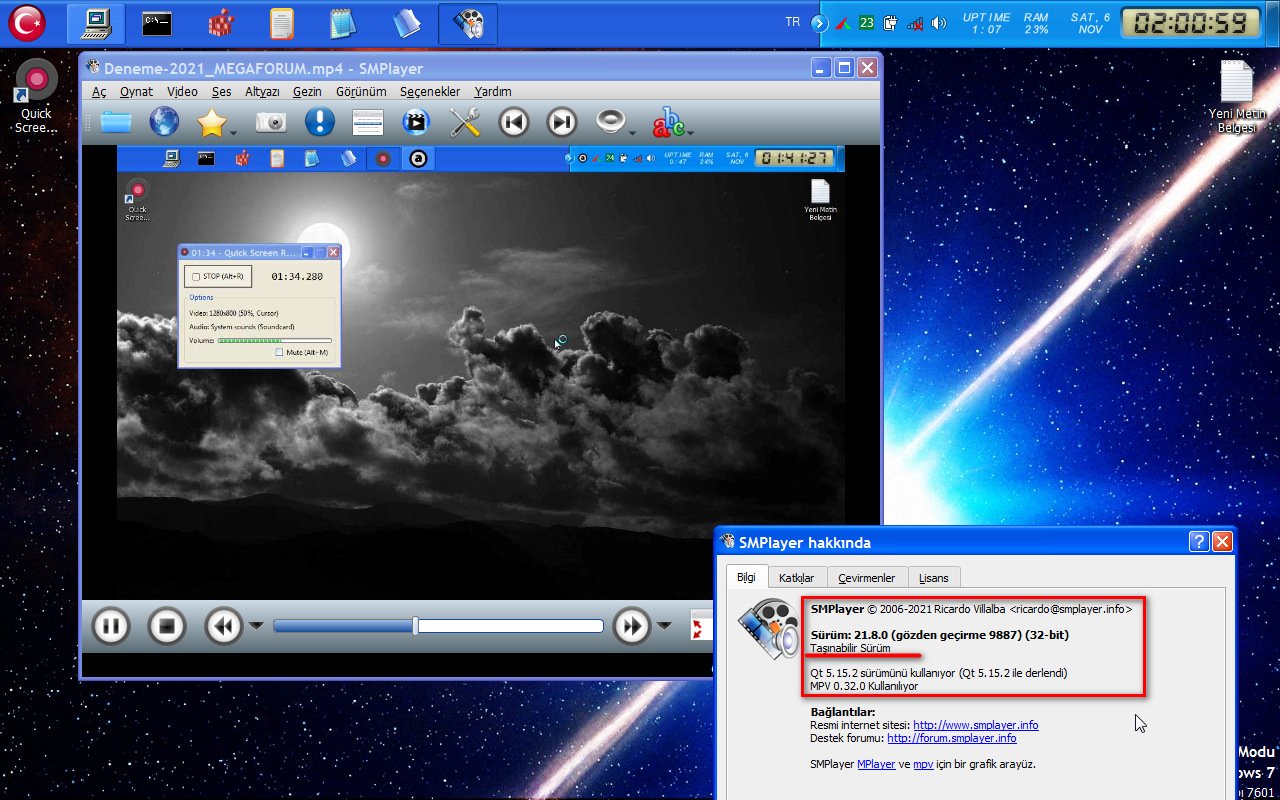Image resolution: width=1280 pixels, height=800 pixels.
Task: Open the Video menu
Action: click(x=182, y=91)
